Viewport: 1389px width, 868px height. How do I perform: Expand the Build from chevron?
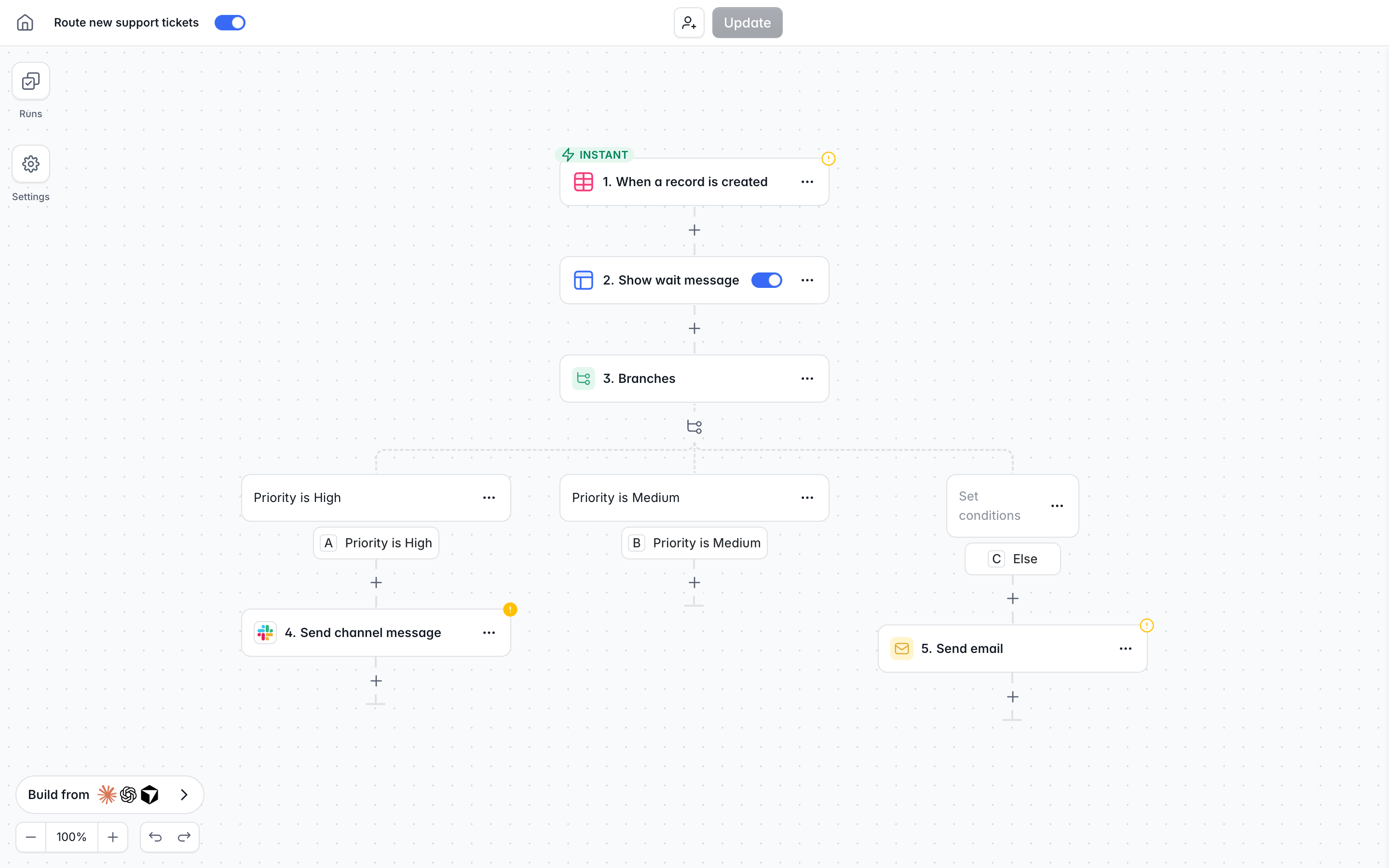coord(184,795)
